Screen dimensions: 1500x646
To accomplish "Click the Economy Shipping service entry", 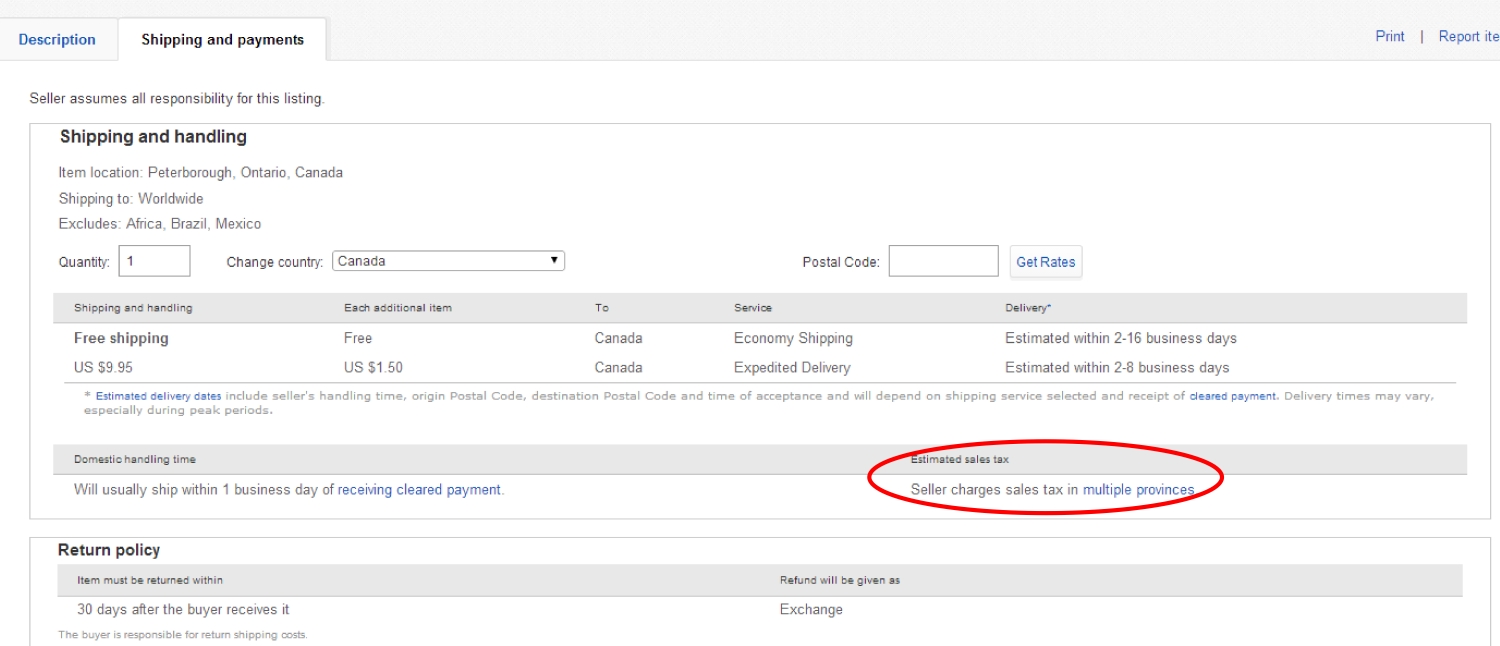I will (x=793, y=338).
